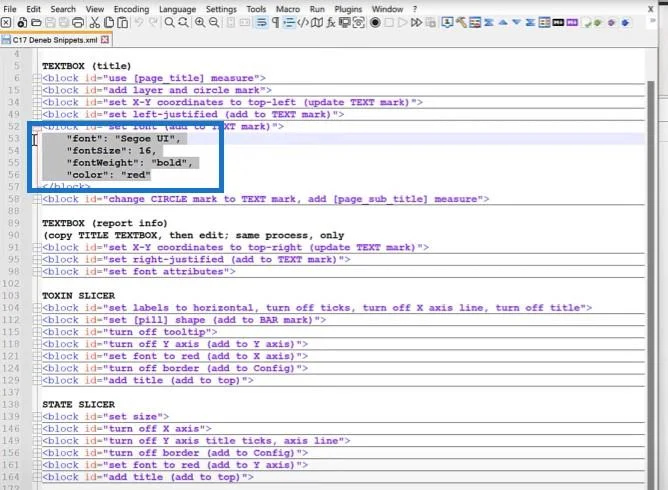Toggle show all characters pilcrow button
The height and width of the screenshot is (490, 668).
tap(276, 23)
